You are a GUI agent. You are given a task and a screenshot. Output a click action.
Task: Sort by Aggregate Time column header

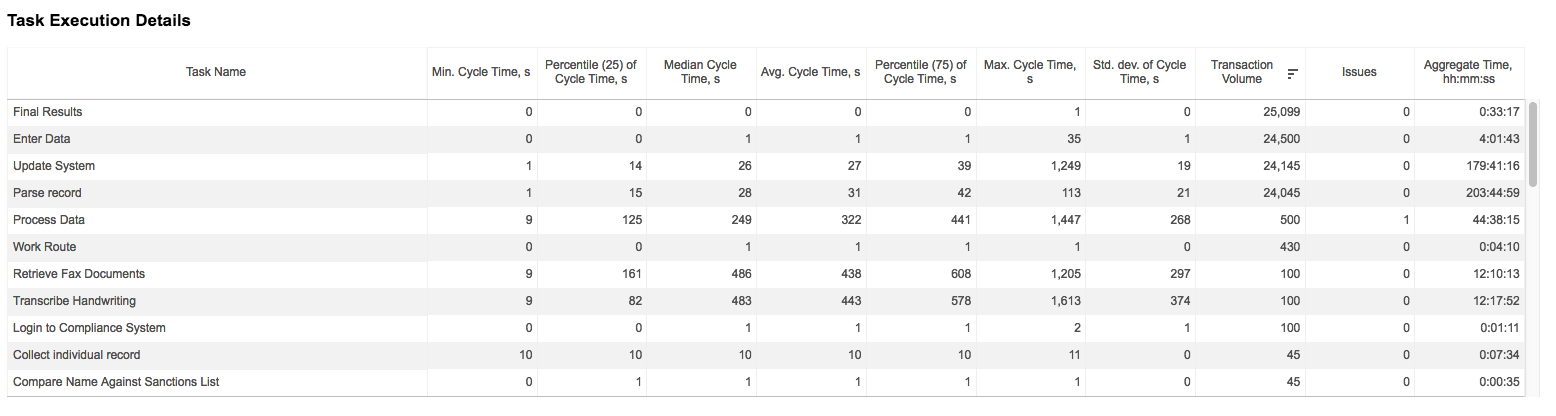1468,72
